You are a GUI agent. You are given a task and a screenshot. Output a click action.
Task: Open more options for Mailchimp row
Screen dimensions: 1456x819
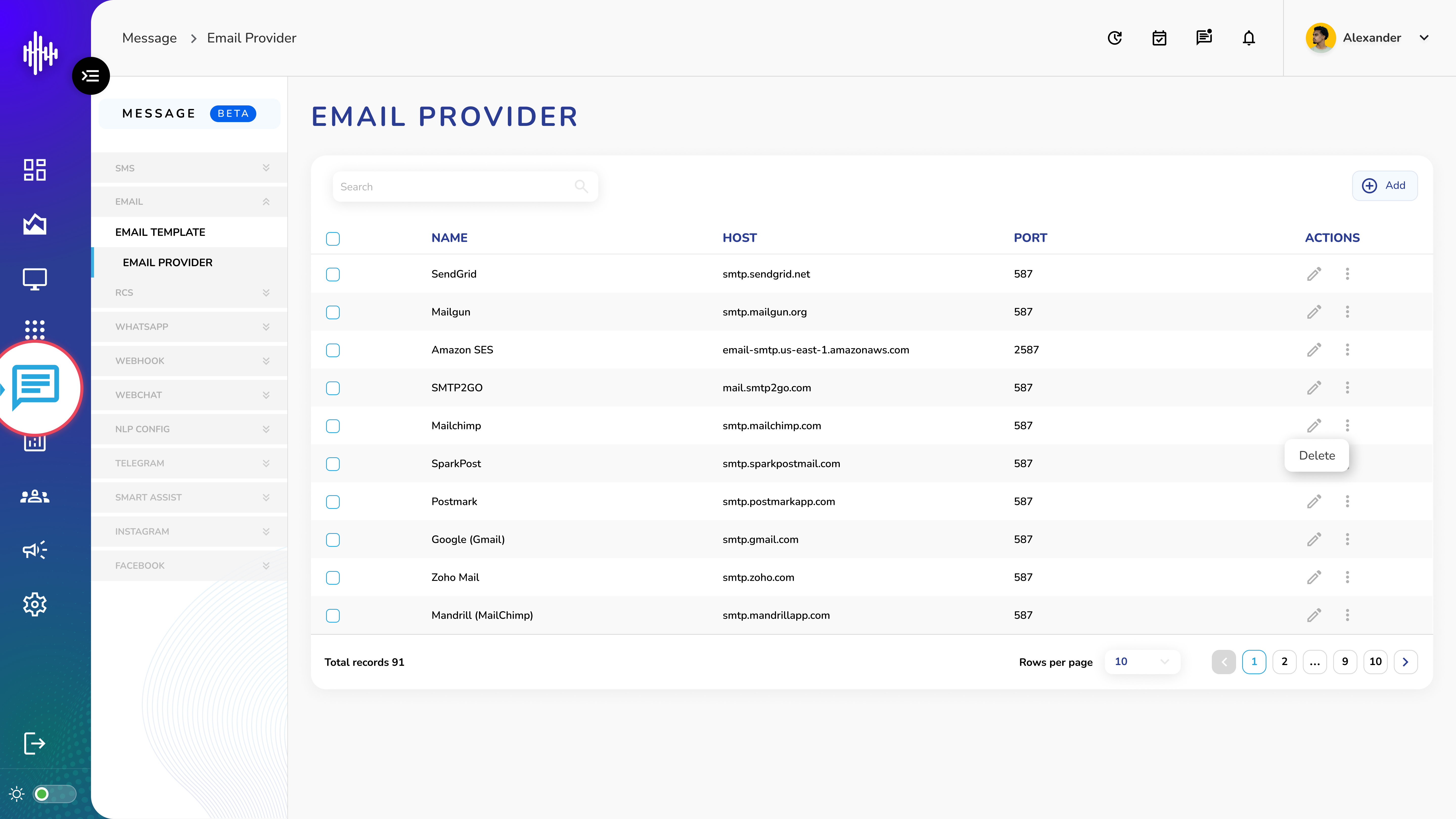(x=1348, y=426)
